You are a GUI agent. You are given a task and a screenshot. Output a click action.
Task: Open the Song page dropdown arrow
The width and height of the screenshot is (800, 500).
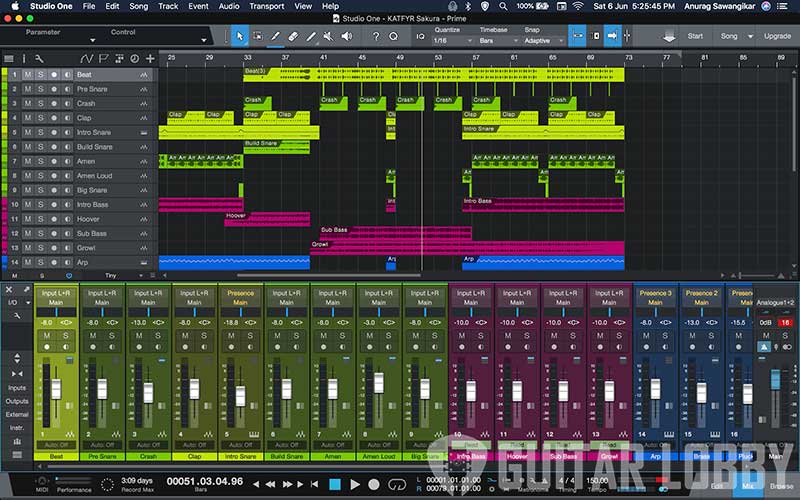(x=750, y=36)
